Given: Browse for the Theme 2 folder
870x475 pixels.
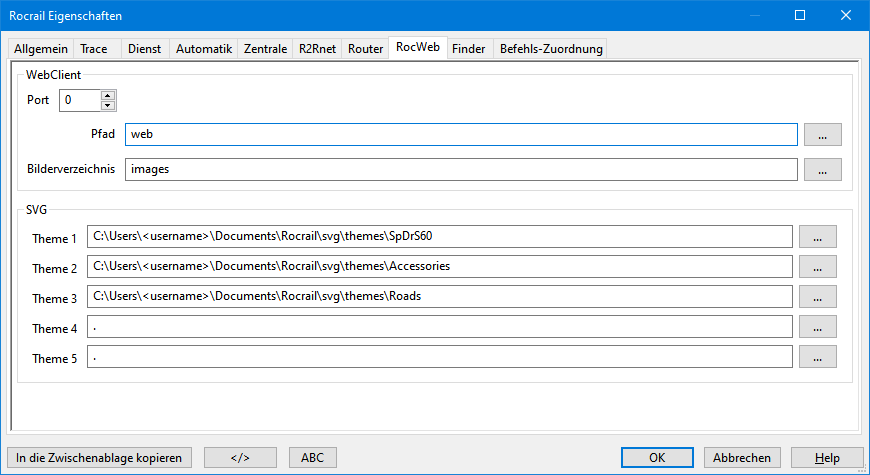Looking at the screenshot, I should (x=817, y=267).
